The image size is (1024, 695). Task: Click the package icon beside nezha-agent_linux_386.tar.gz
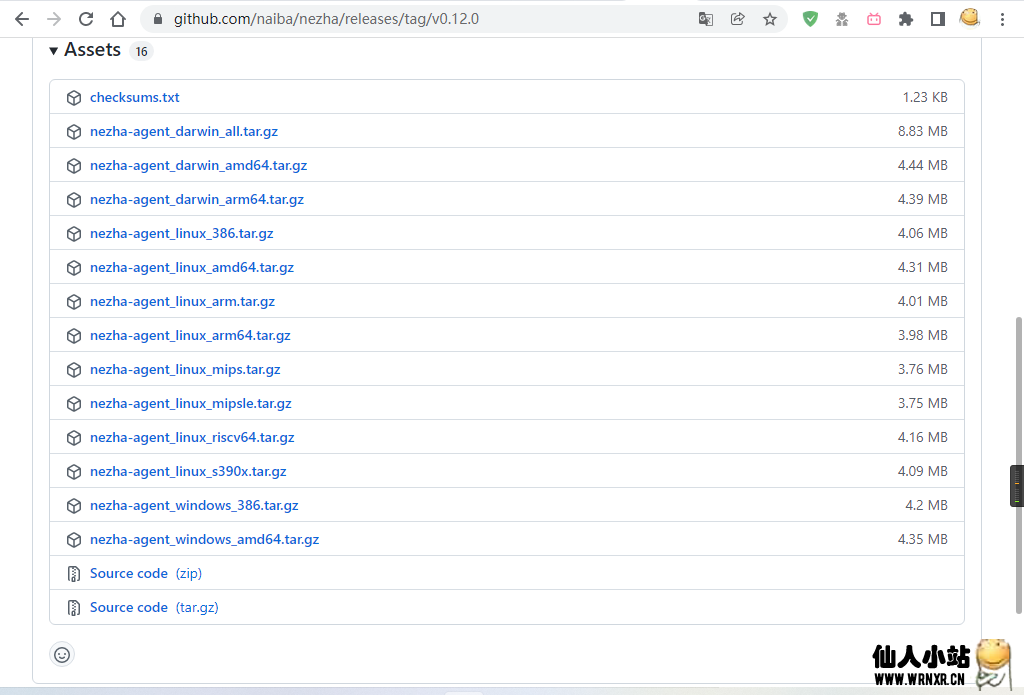[x=74, y=234]
